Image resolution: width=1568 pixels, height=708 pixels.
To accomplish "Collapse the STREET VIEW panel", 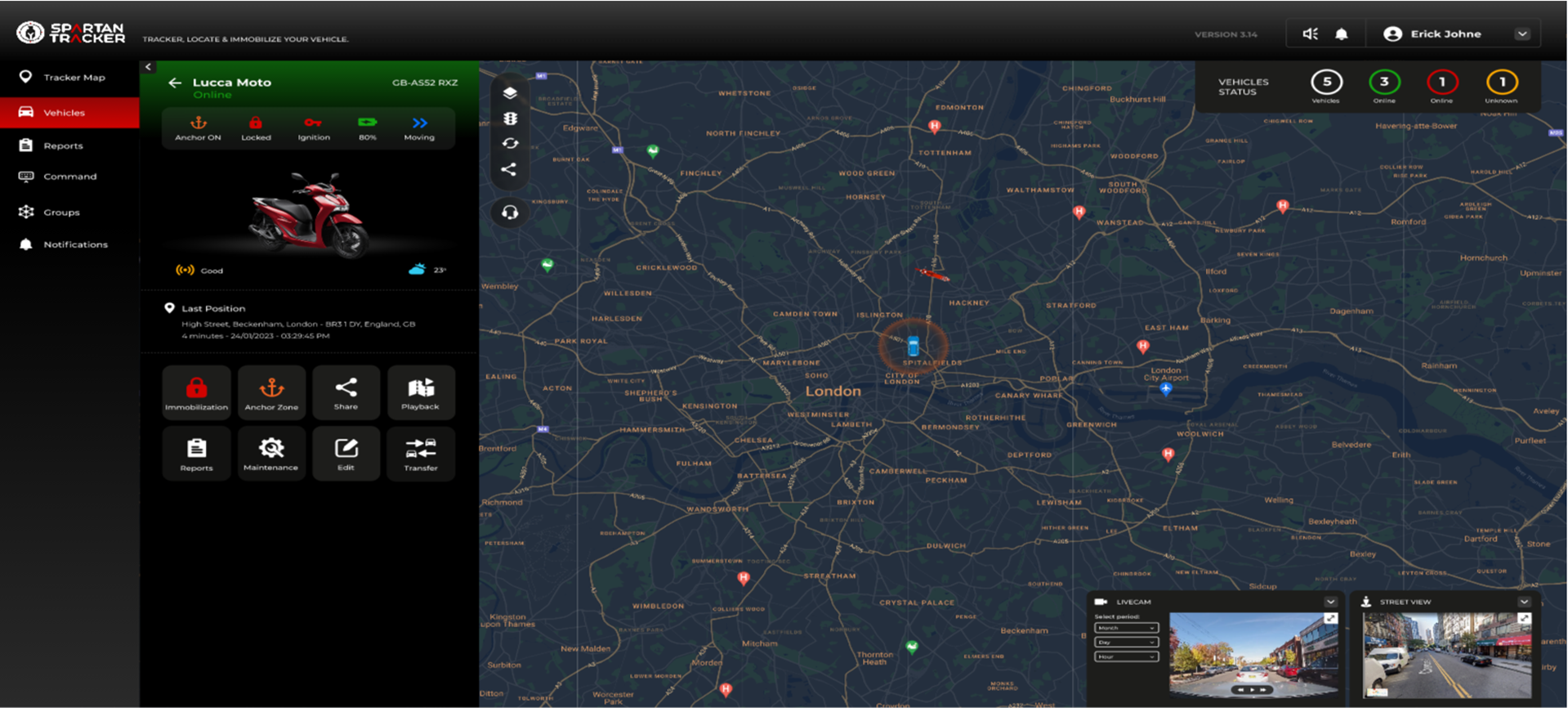I will (x=1524, y=602).
